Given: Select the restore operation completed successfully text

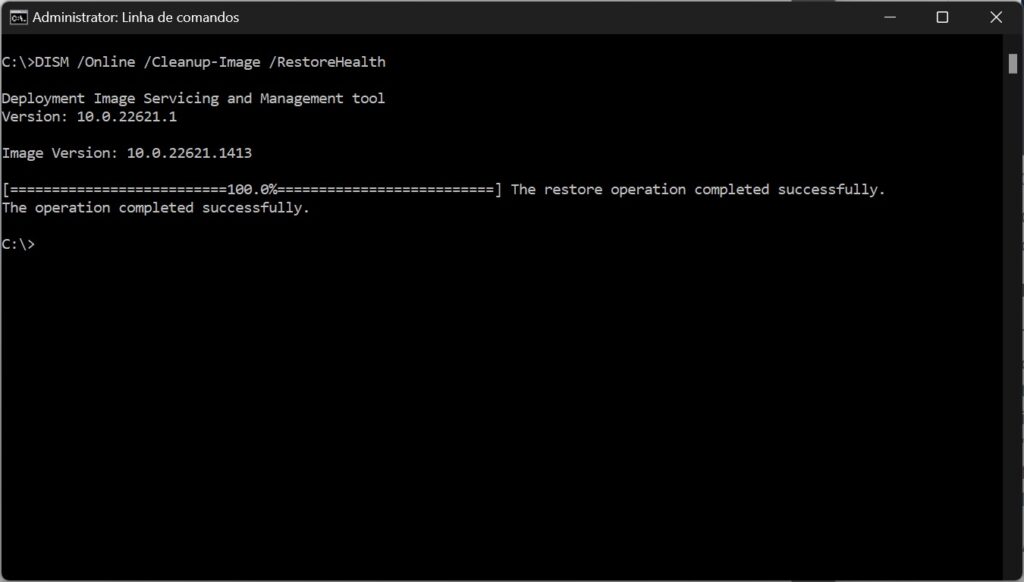Looking at the screenshot, I should [700, 189].
